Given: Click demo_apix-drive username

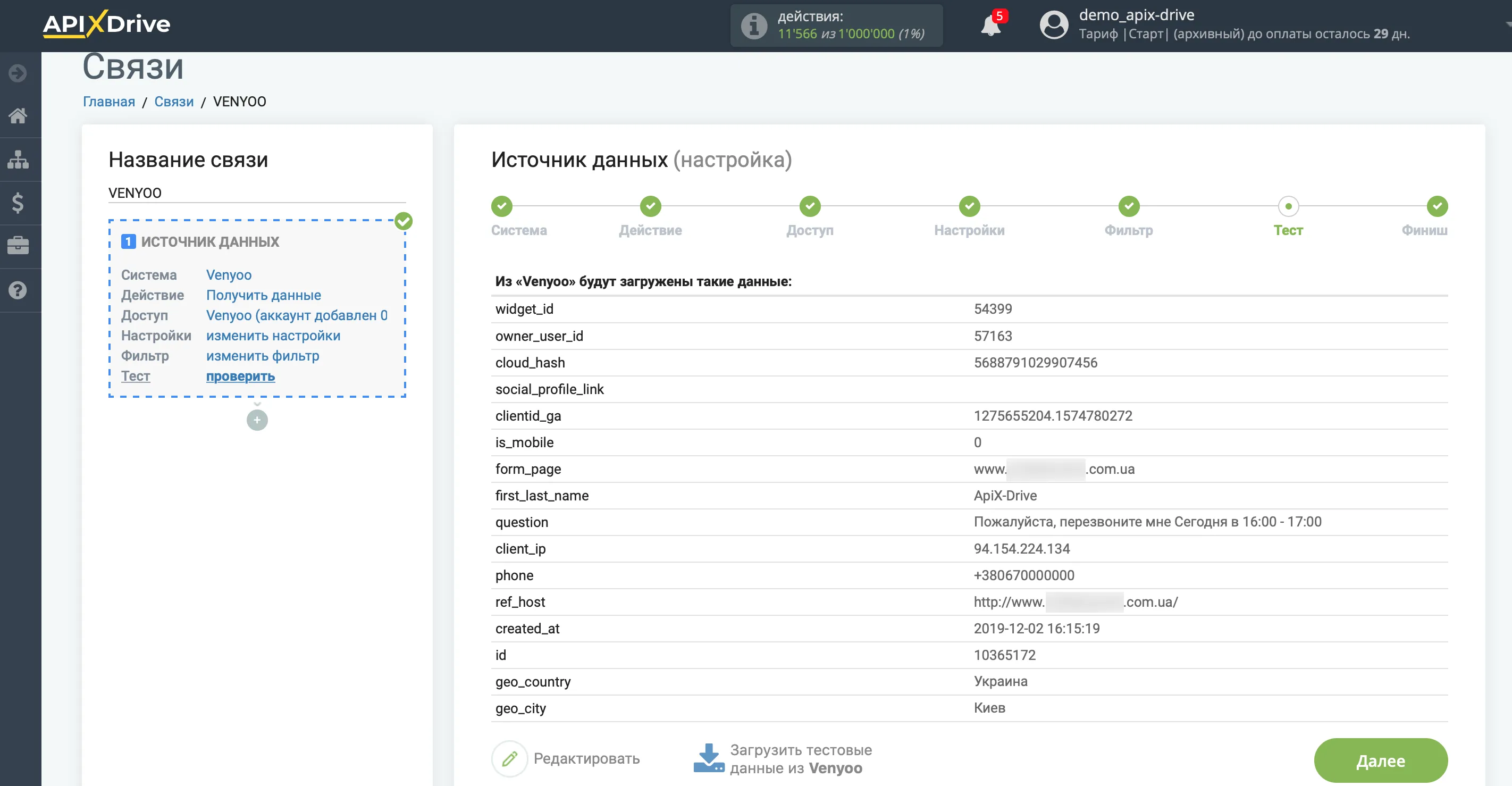Looking at the screenshot, I should click(x=1136, y=15).
